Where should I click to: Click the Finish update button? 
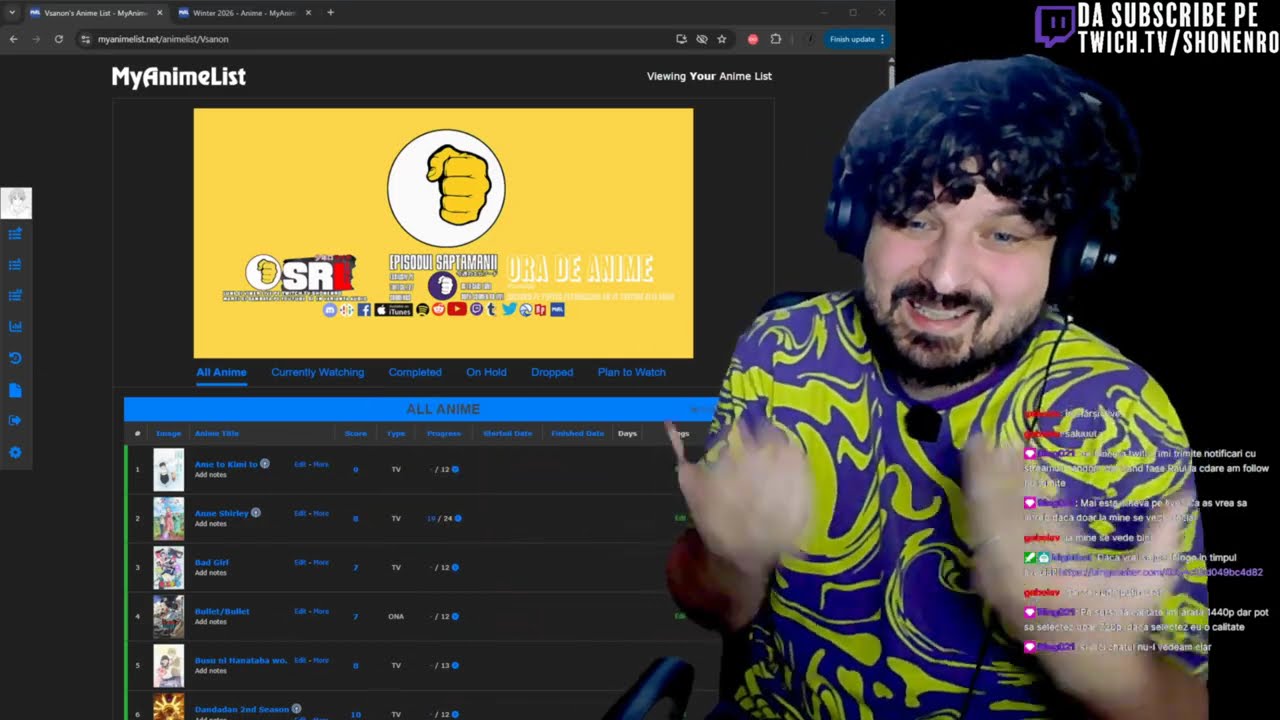851,39
